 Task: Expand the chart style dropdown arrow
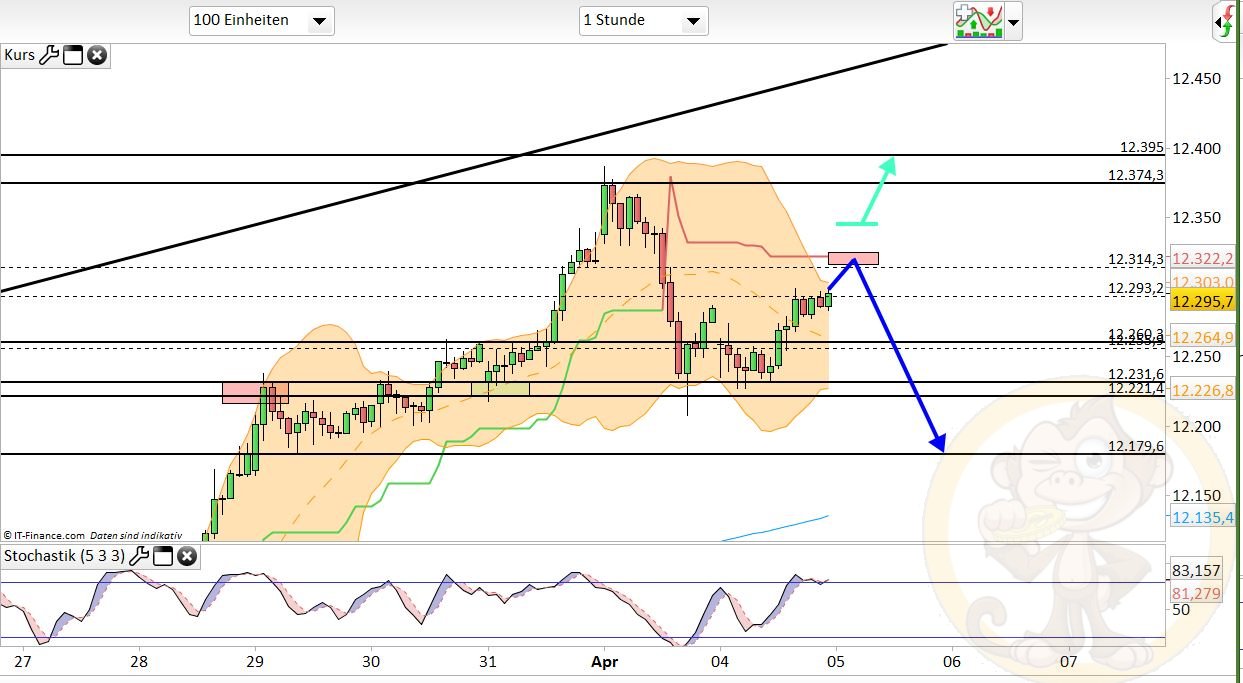pyautogui.click(x=1013, y=22)
